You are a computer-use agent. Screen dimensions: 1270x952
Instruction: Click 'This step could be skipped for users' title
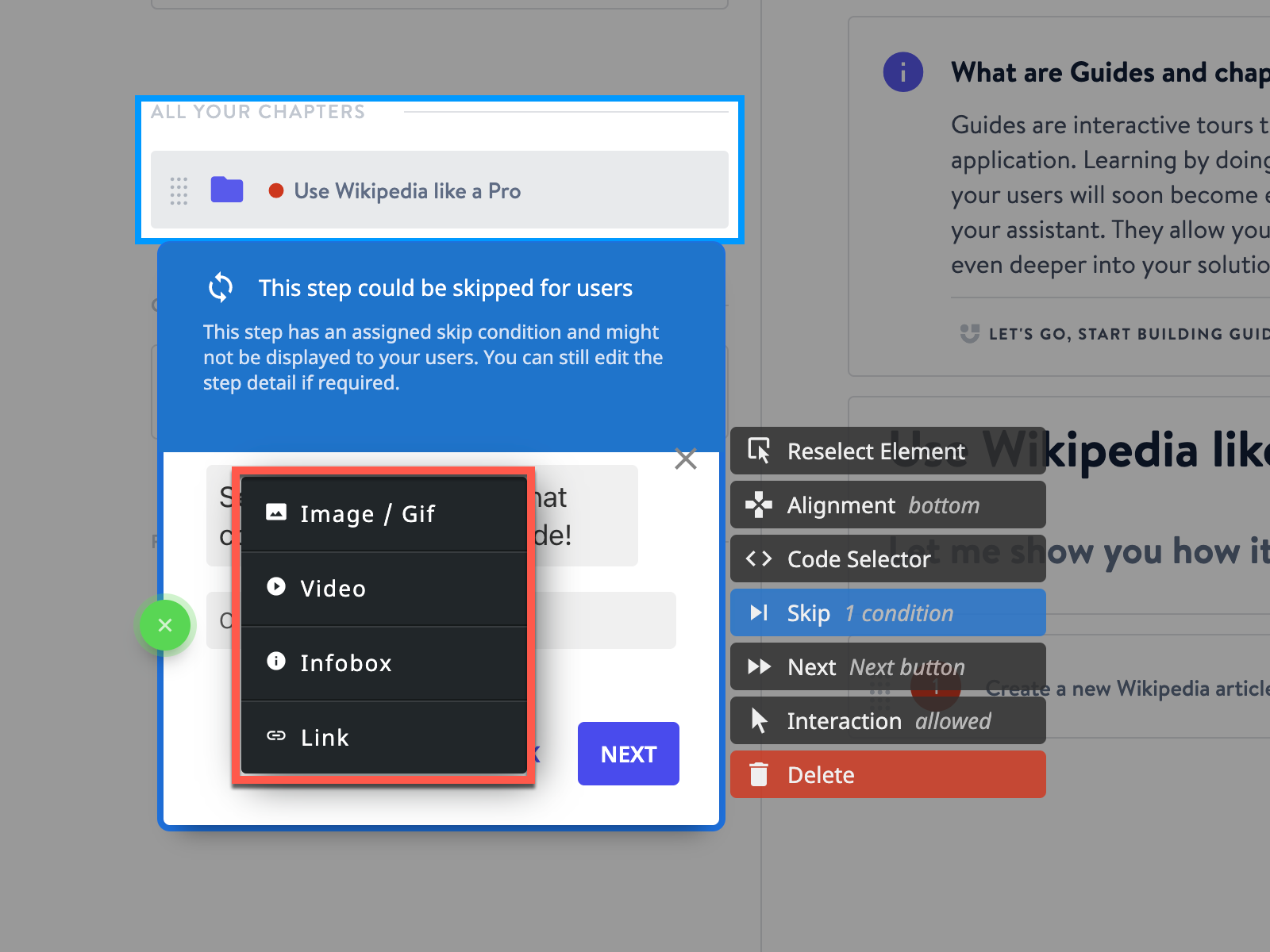pyautogui.click(x=445, y=288)
